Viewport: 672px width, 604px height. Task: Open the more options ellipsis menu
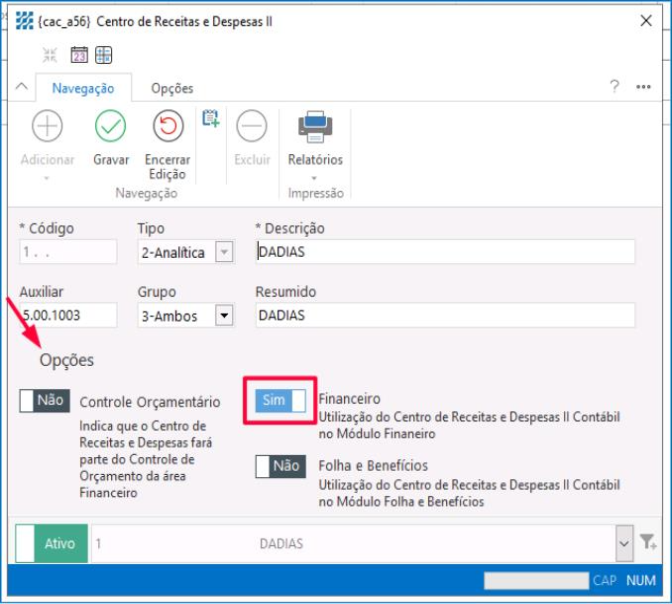pos(644,87)
